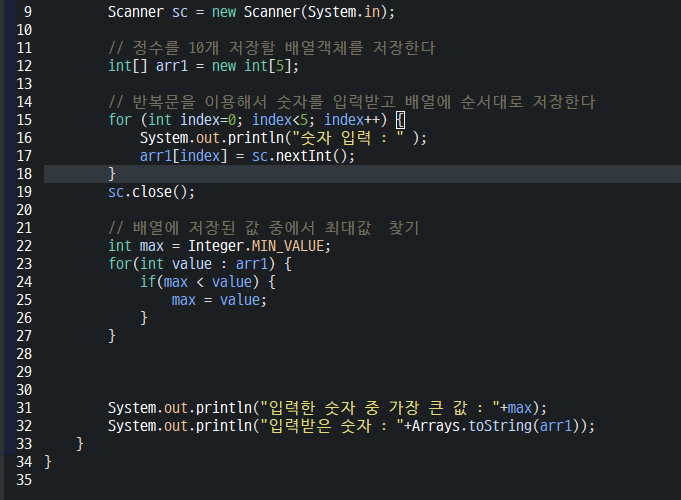Click 'sc.nextInt()' call on line 17

coord(299,156)
